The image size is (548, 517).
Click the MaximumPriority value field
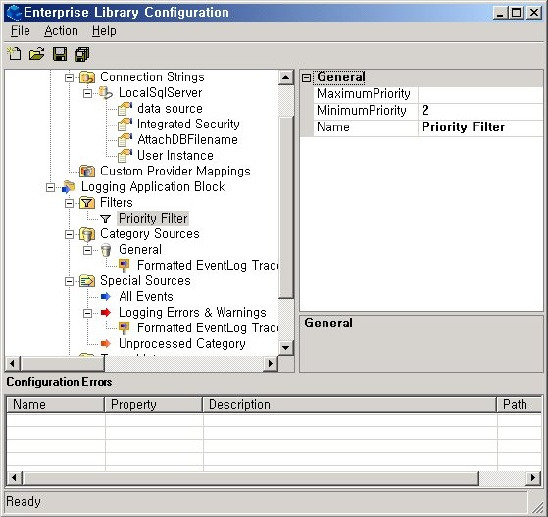pos(481,94)
